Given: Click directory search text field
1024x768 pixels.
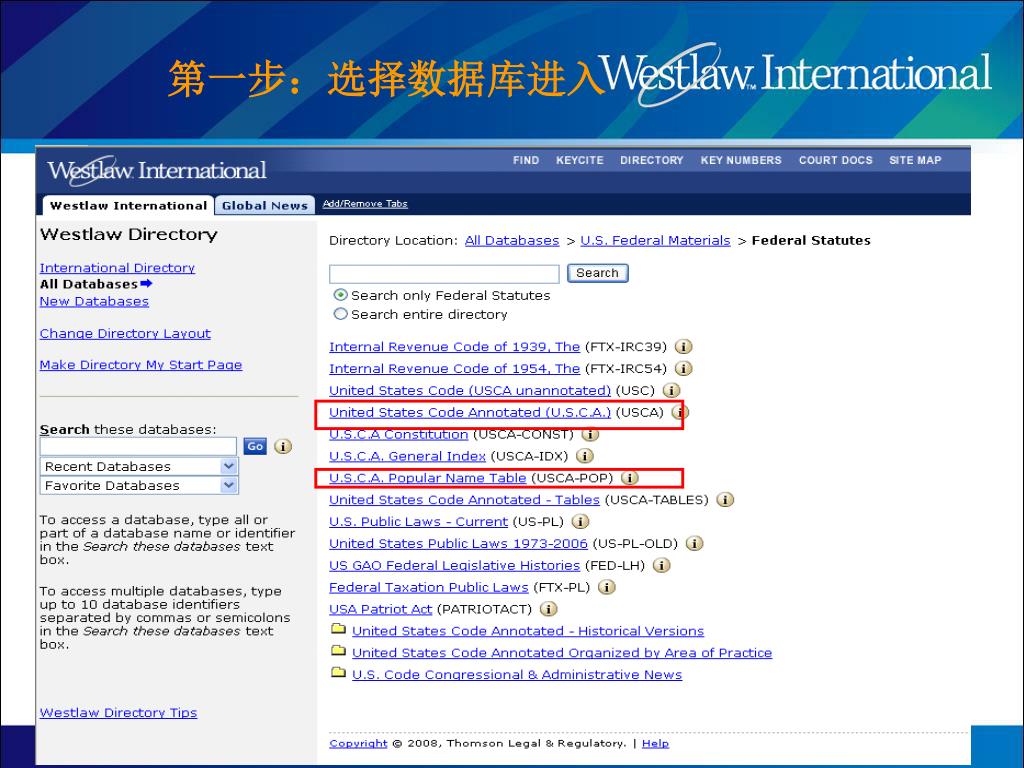Looking at the screenshot, I should tap(444, 274).
